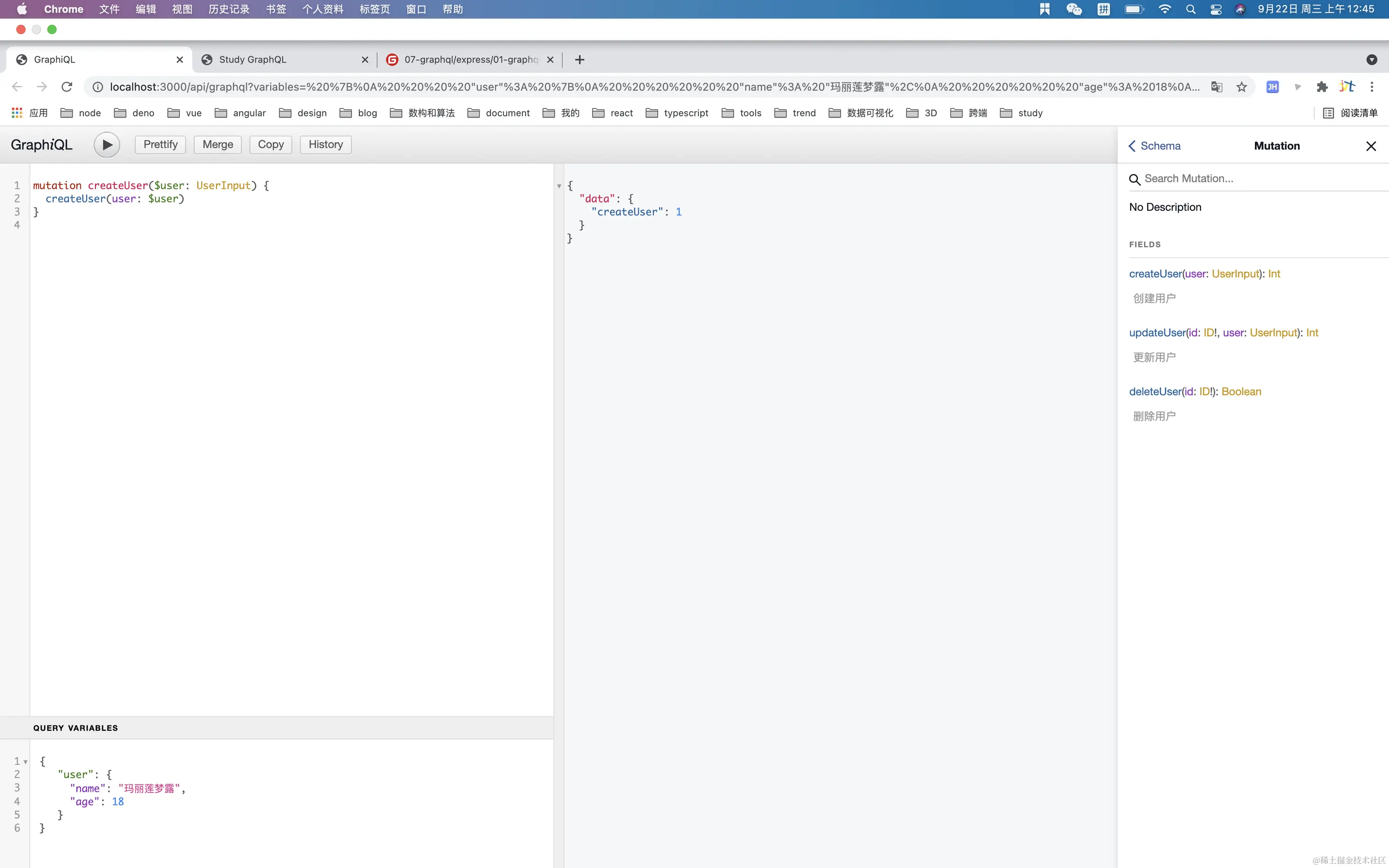
Task: Open the History panel
Action: click(x=326, y=145)
